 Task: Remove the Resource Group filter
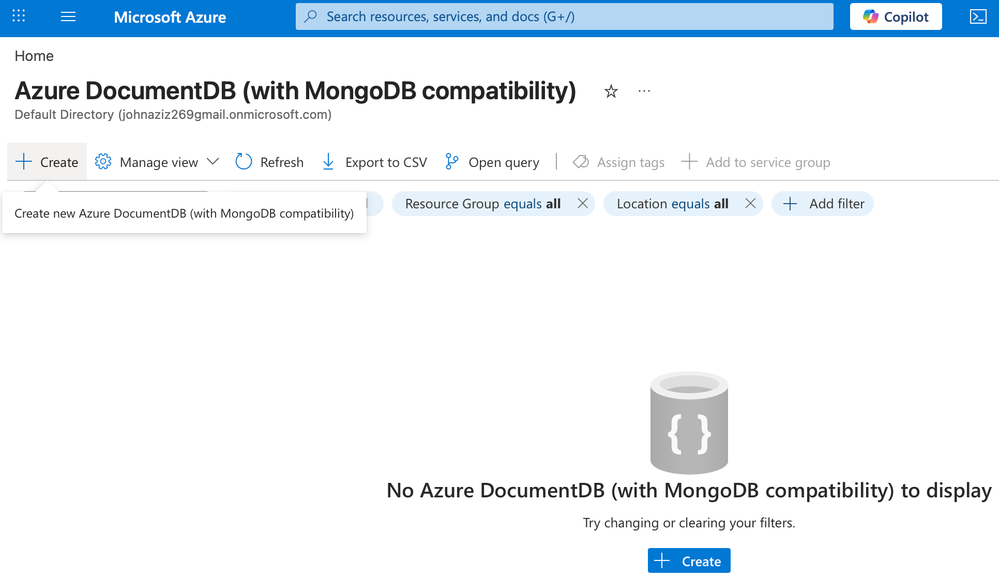pos(582,203)
